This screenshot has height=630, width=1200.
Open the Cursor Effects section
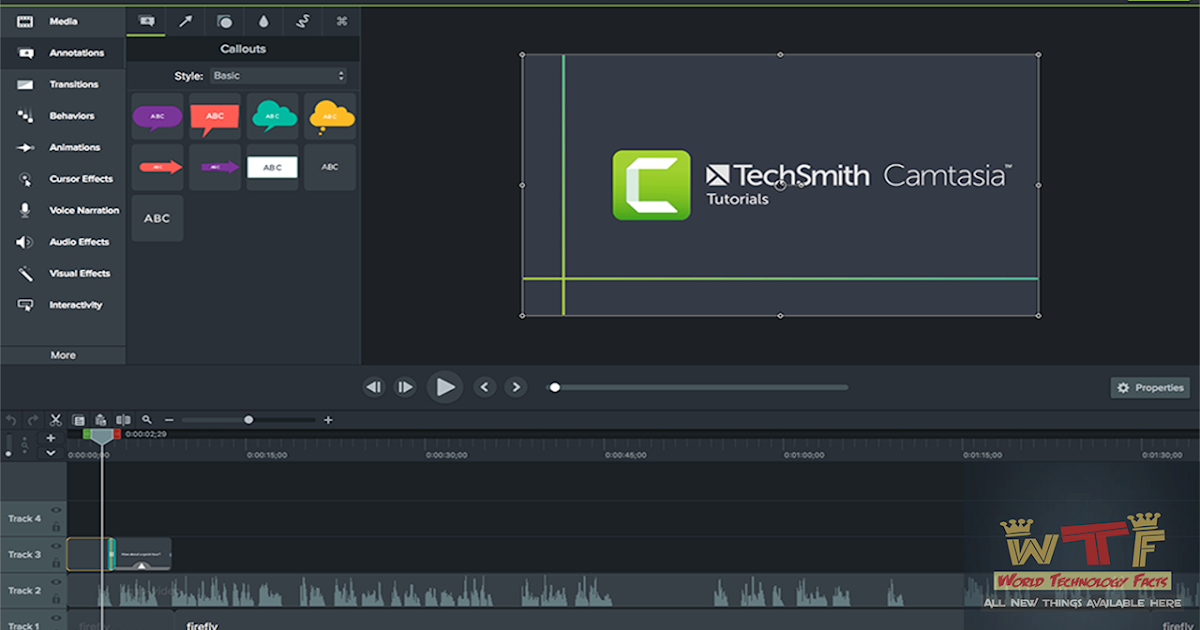point(62,179)
